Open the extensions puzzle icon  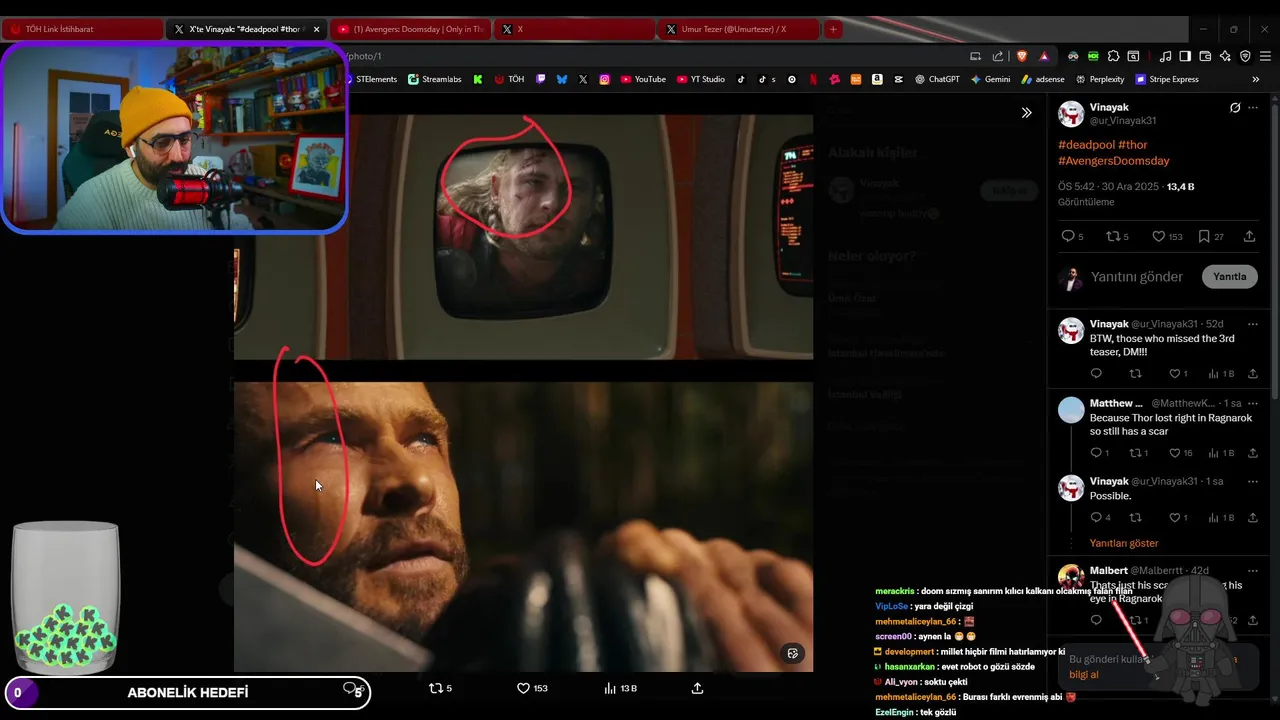pos(1112,56)
